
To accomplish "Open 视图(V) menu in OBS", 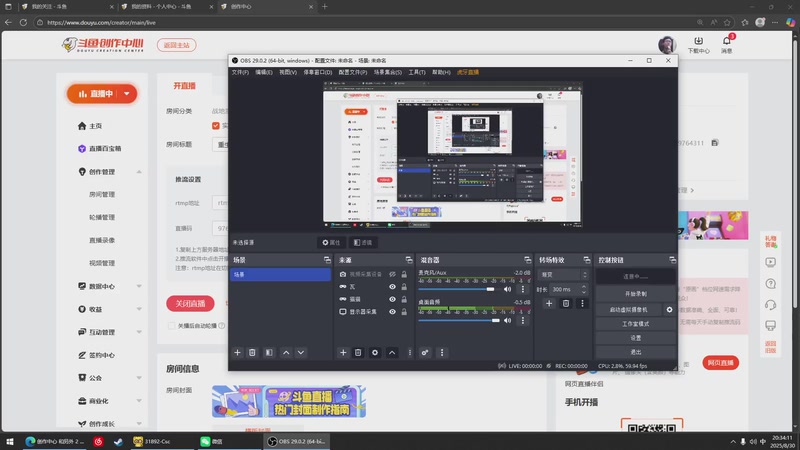I will (x=288, y=72).
